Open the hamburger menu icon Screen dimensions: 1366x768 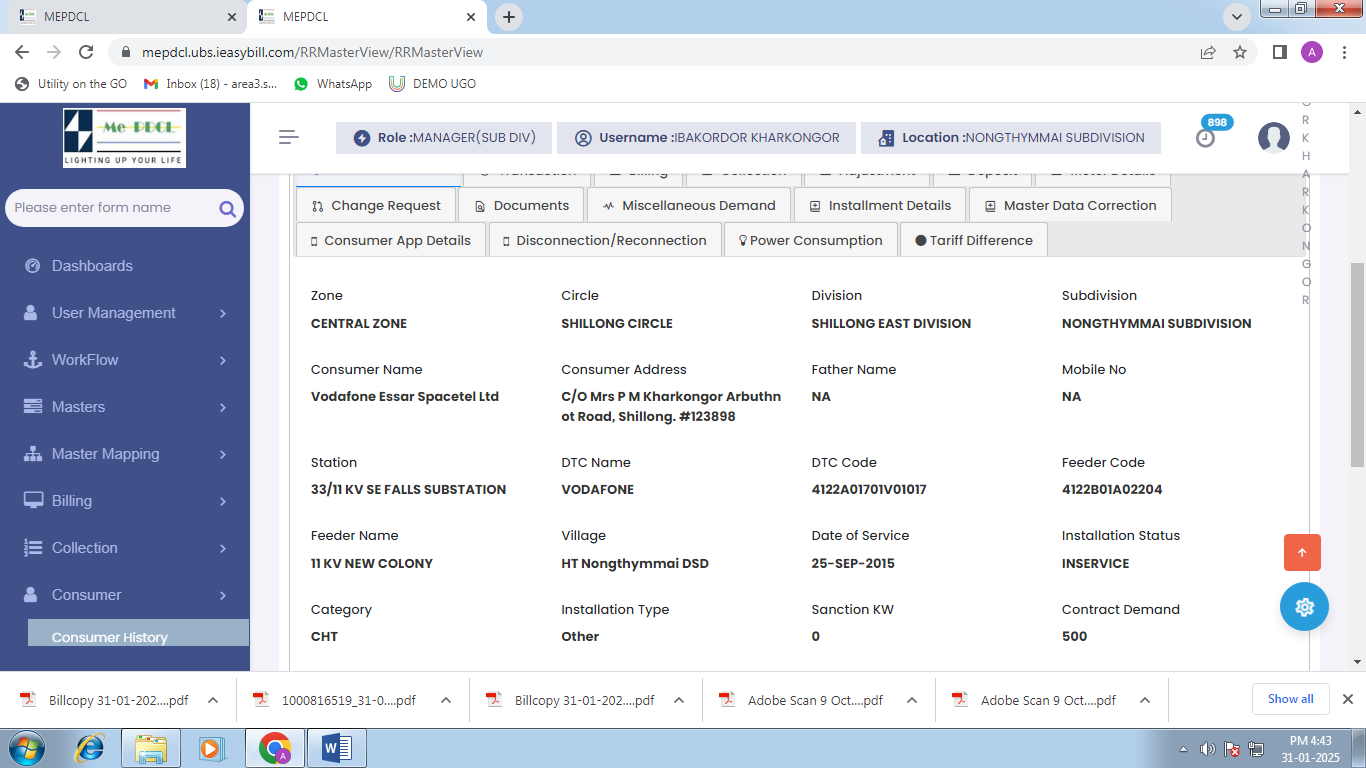tap(289, 137)
